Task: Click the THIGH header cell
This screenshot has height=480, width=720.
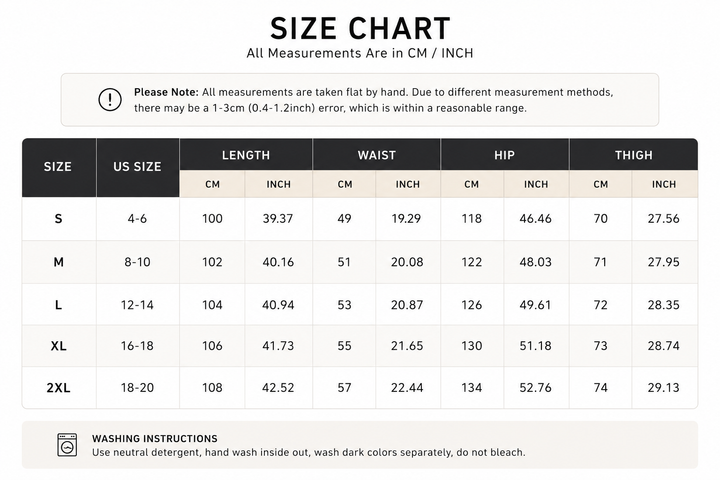Action: pos(634,155)
